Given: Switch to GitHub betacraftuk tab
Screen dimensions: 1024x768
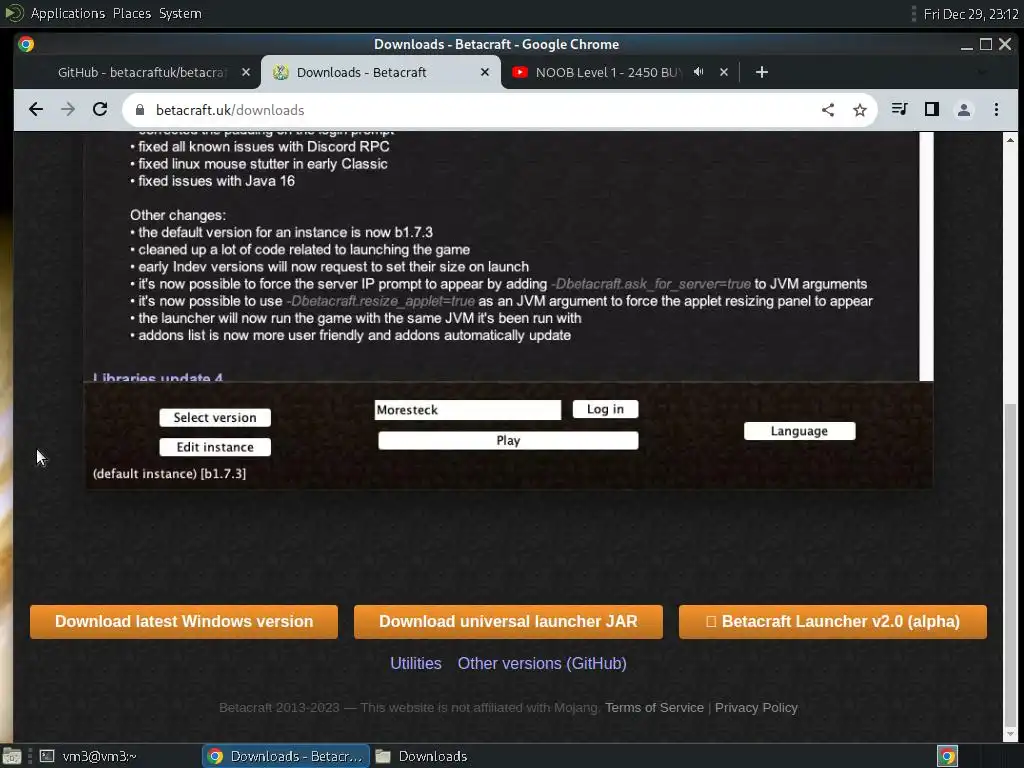Looking at the screenshot, I should point(142,72).
